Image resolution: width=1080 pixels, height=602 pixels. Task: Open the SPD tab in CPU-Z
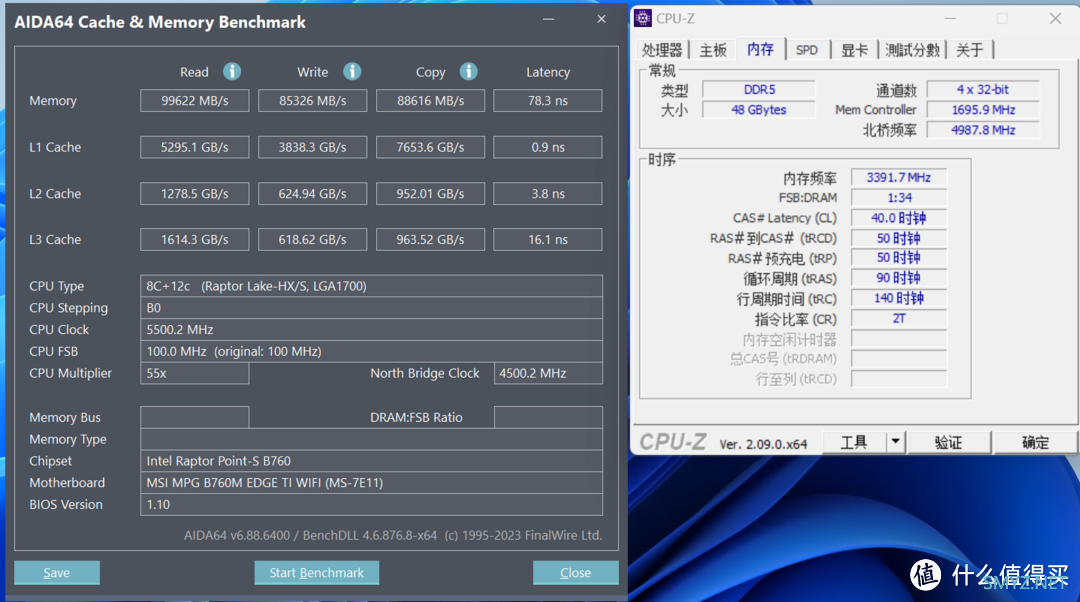[x=807, y=50]
